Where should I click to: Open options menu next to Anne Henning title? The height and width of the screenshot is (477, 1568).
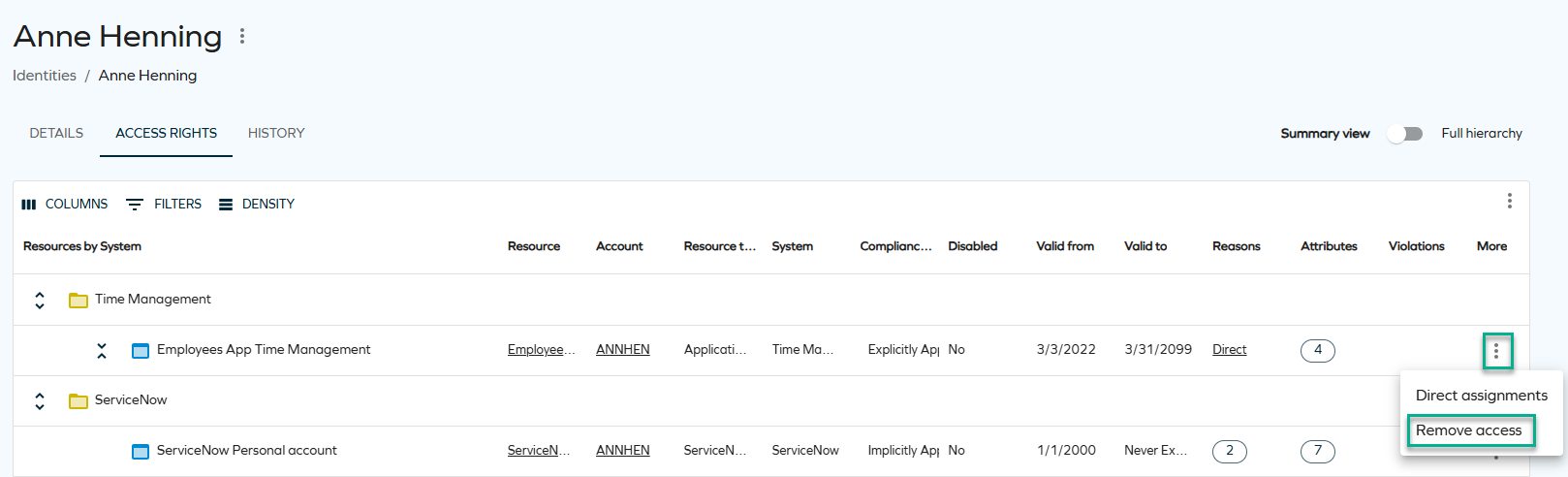[x=242, y=36]
